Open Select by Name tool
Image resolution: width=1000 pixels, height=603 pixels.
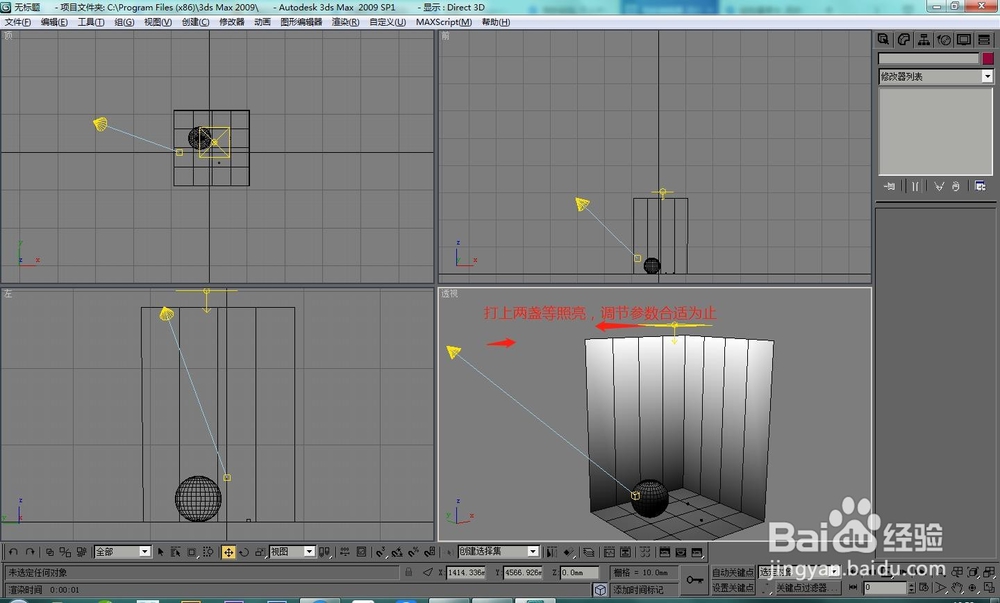(175, 552)
